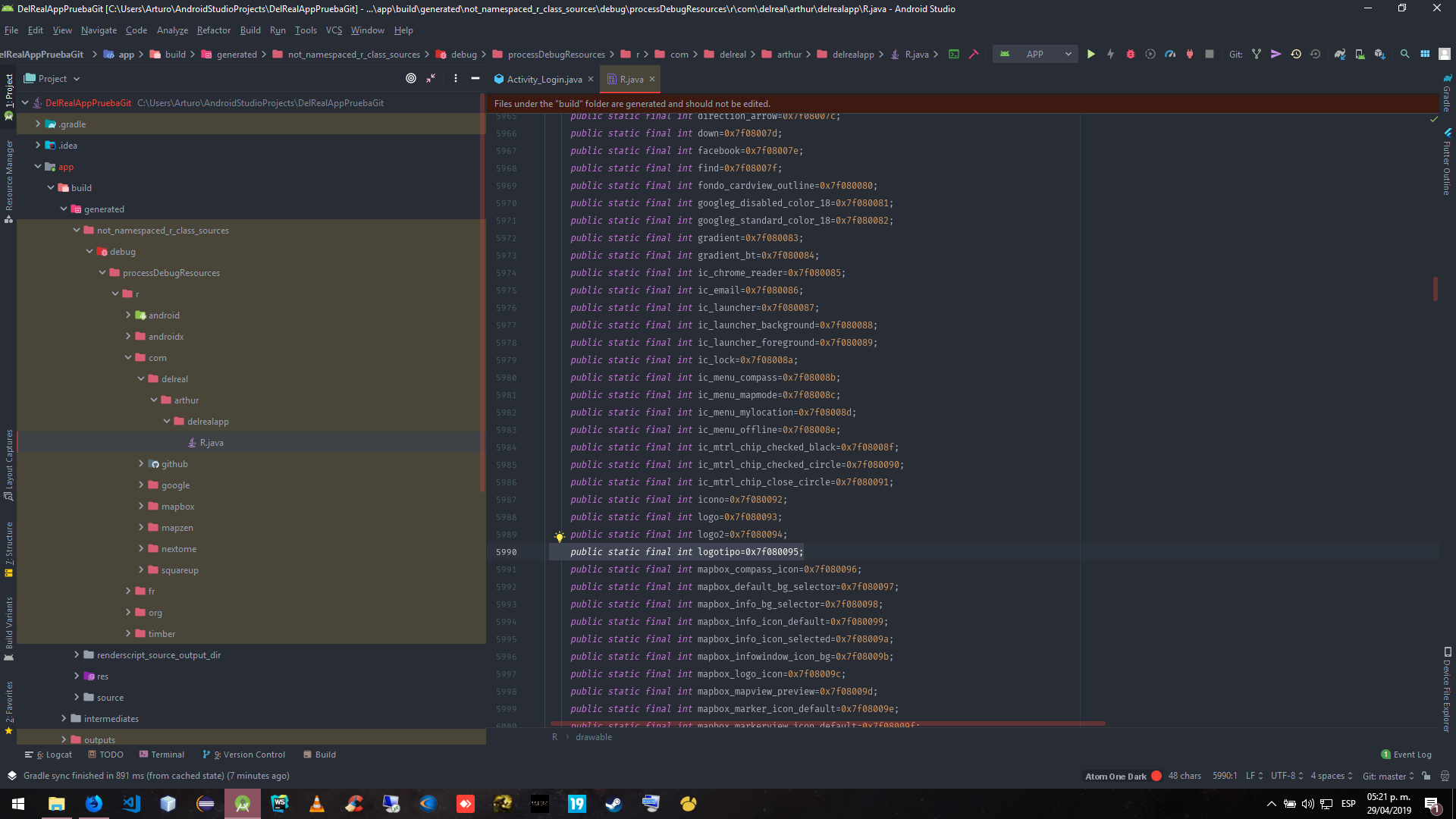1456x819 pixels.
Task: Run app with coverage icon
Action: (x=1150, y=54)
